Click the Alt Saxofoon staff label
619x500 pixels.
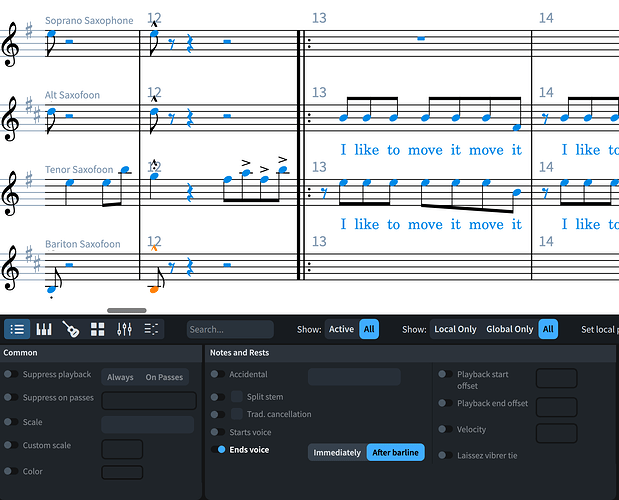(x=72, y=95)
